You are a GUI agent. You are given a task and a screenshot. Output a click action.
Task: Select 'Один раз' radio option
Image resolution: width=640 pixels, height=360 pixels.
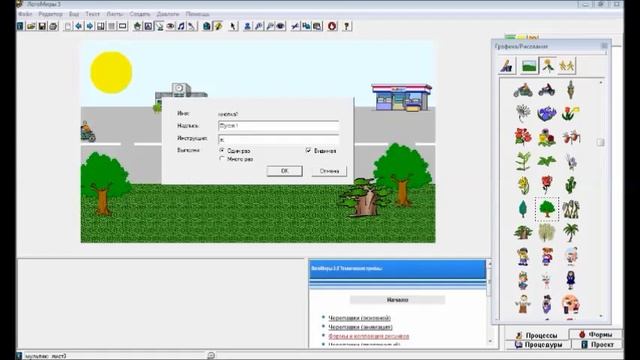point(222,151)
